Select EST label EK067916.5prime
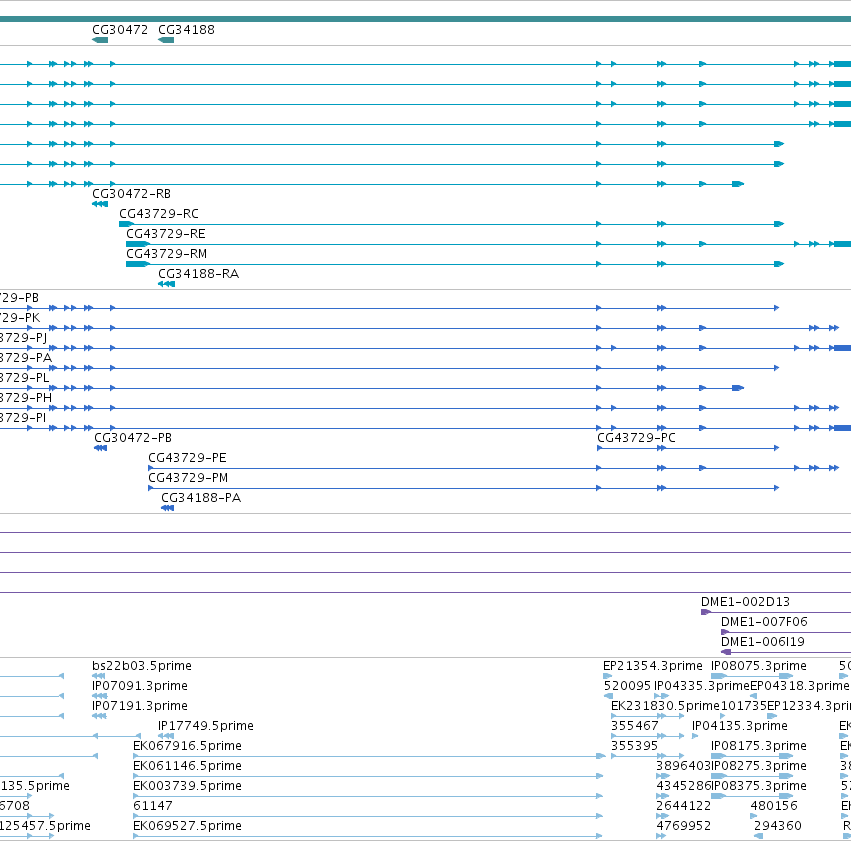The width and height of the screenshot is (851, 841). click(x=187, y=746)
